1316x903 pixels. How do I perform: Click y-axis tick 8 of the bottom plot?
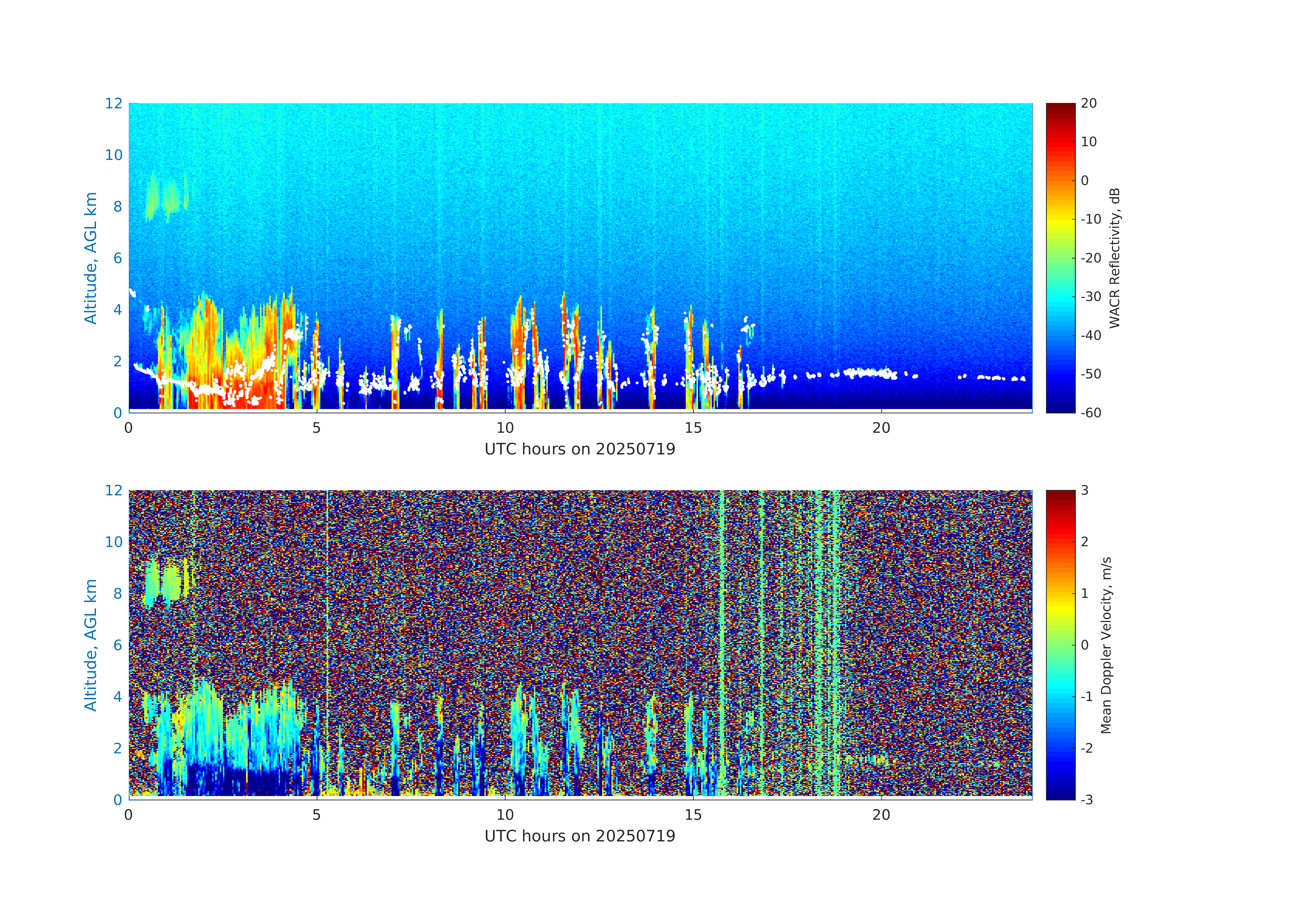117,593
